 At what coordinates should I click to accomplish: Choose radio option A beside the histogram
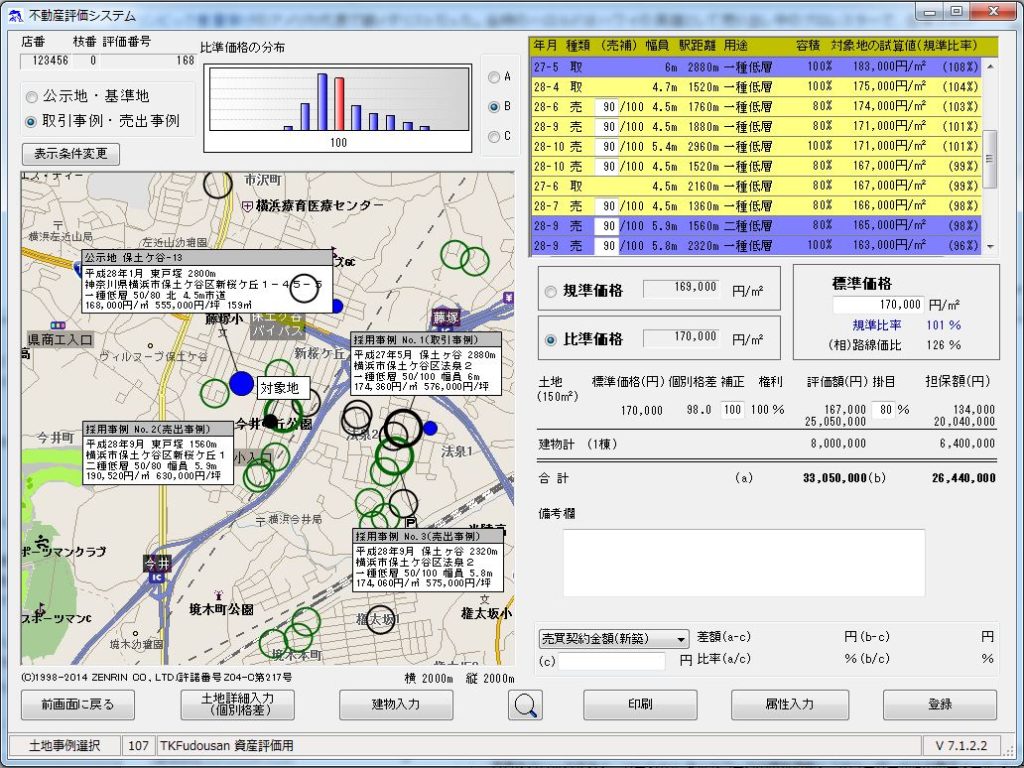[493, 77]
